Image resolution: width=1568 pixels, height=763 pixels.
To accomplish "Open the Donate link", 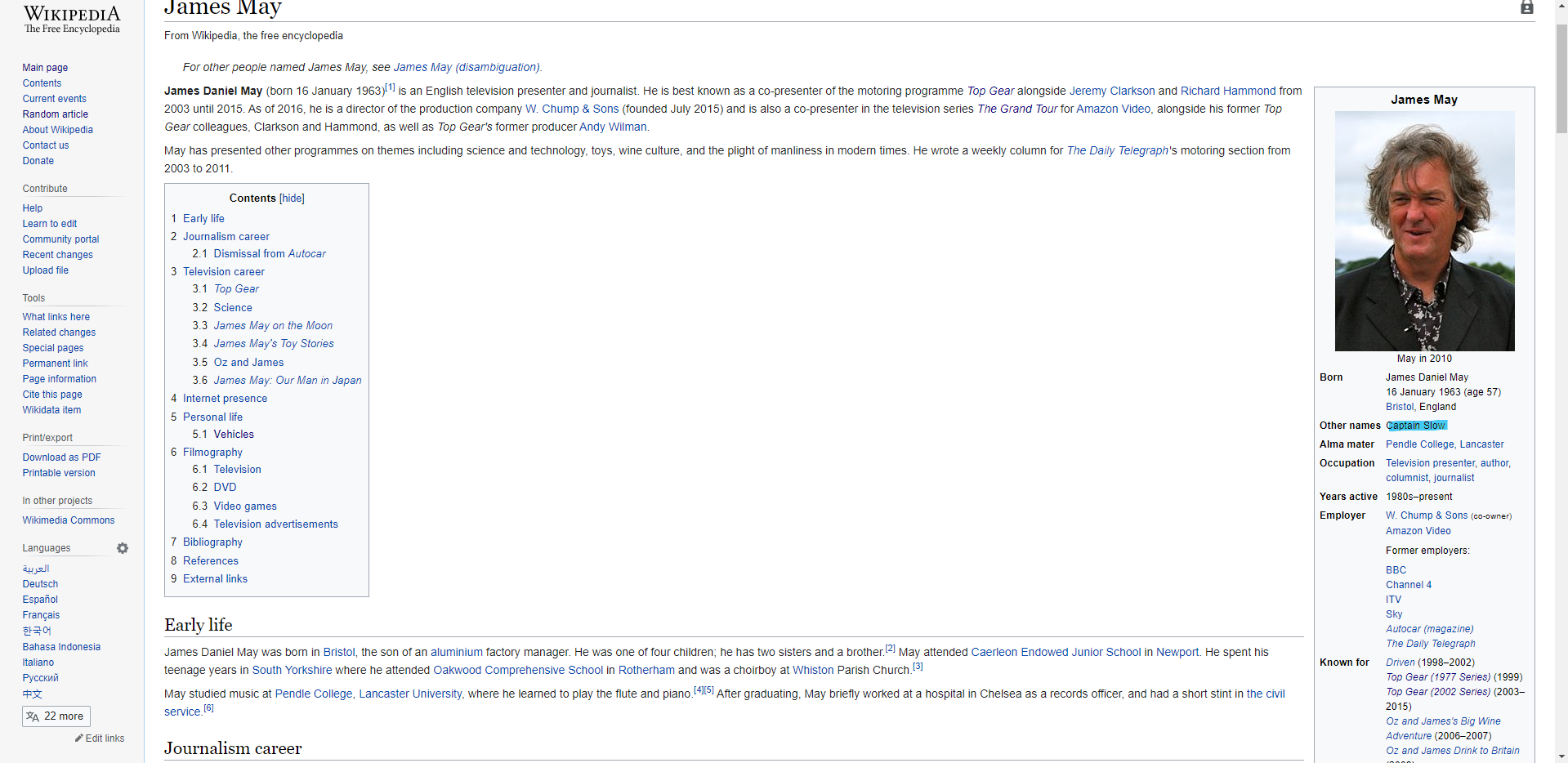I will 38,161.
